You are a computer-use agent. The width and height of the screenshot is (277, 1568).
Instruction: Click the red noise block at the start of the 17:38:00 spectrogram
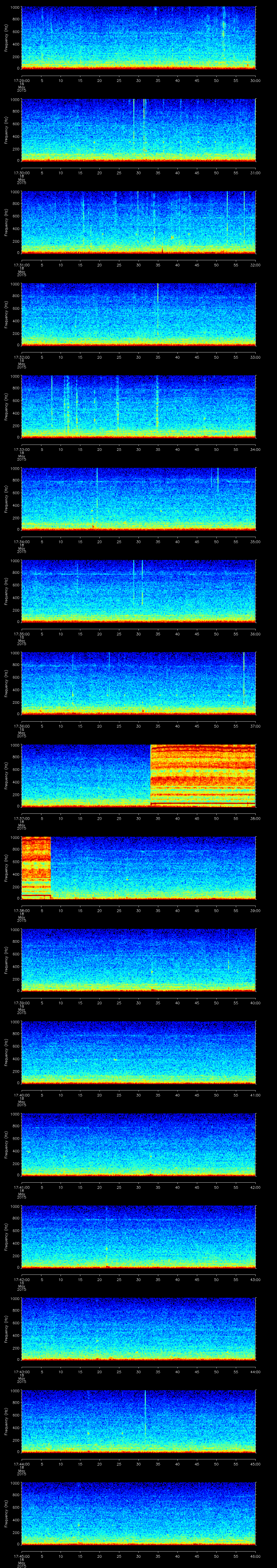[36, 867]
